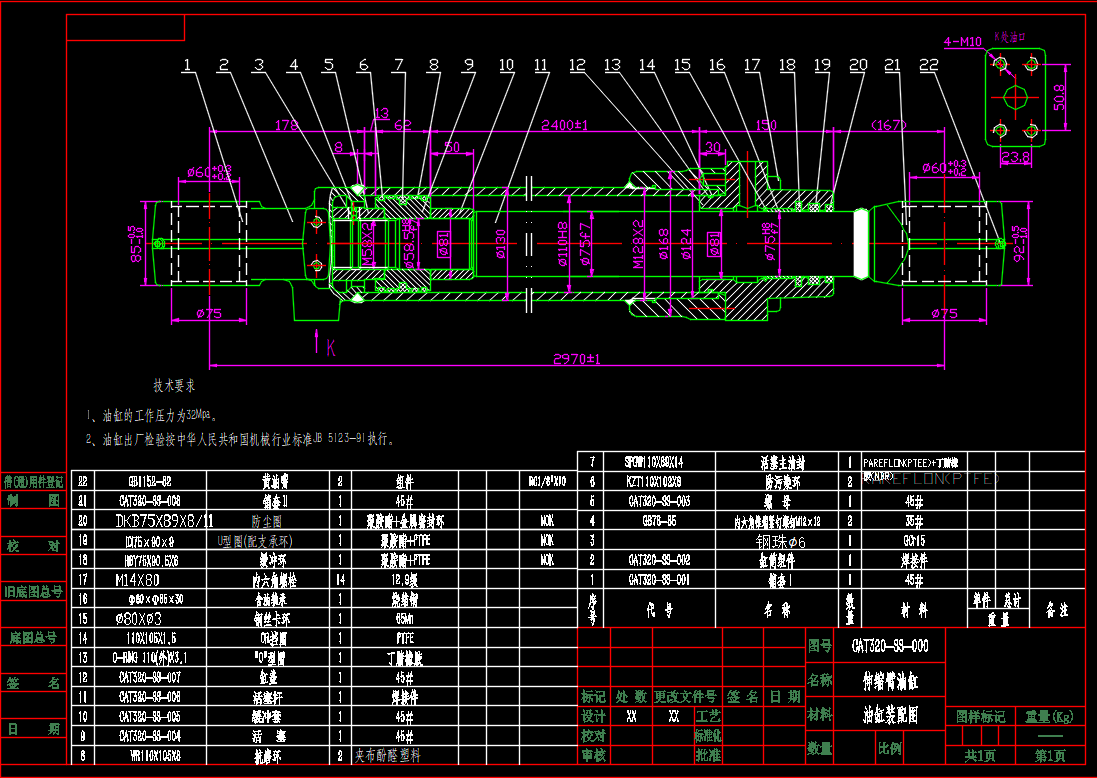Click the 2400±1 stroke dimension text
This screenshot has height=778, width=1097.
coord(564,125)
